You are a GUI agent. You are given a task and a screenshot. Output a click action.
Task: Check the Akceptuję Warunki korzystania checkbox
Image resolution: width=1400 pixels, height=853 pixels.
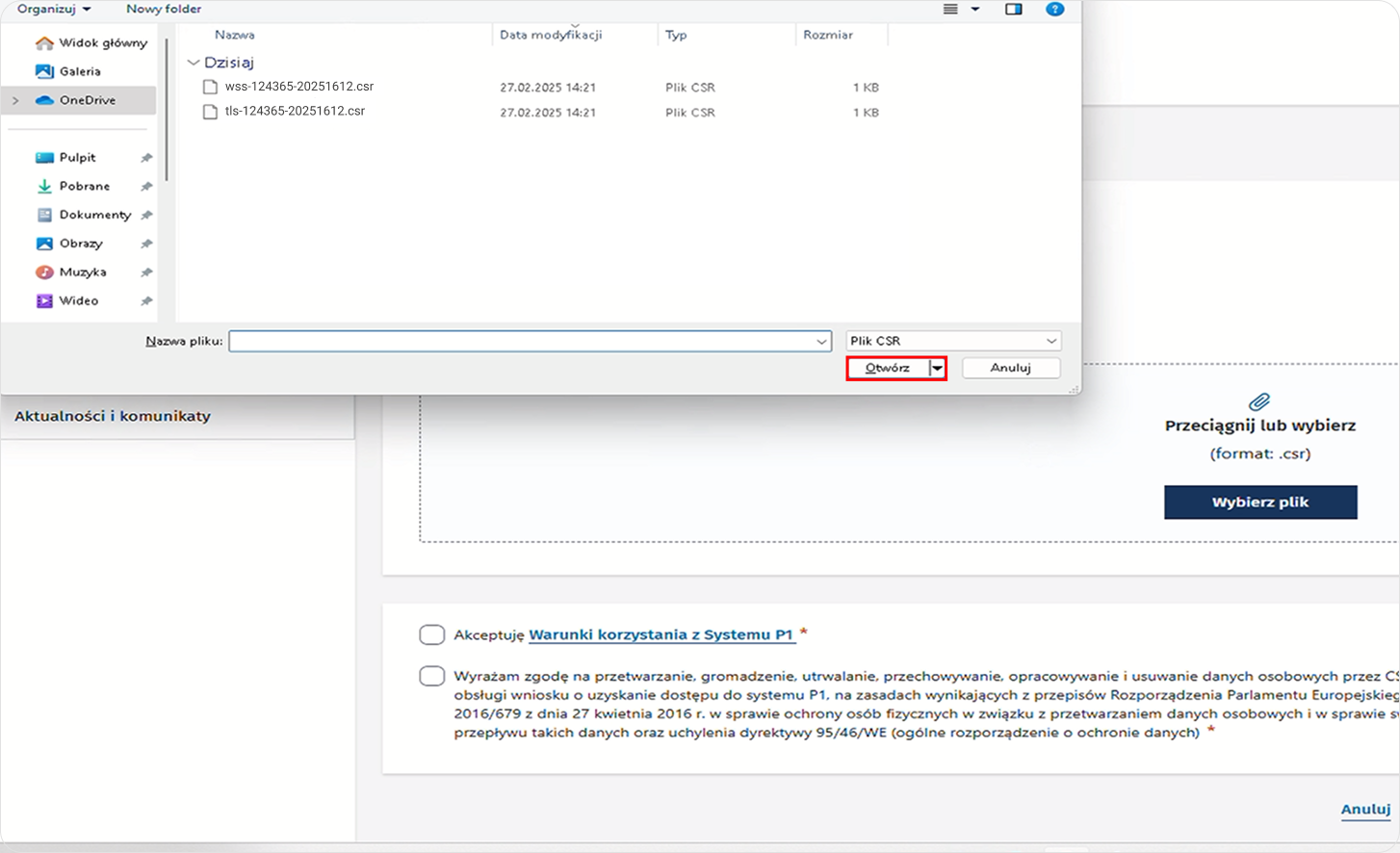click(431, 634)
